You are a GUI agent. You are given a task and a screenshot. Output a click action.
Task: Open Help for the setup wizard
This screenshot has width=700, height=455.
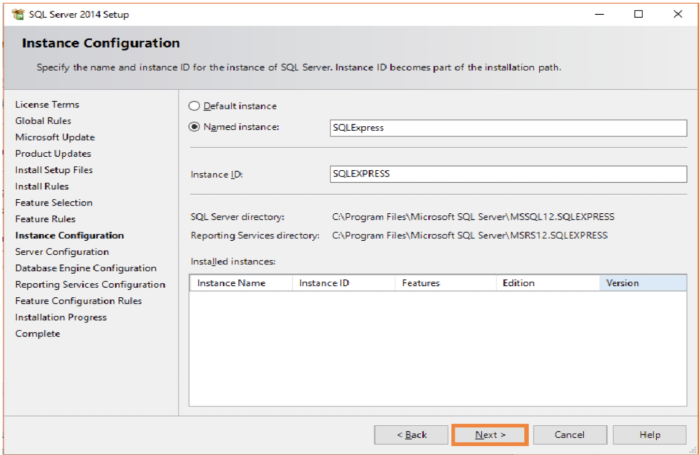(650, 434)
